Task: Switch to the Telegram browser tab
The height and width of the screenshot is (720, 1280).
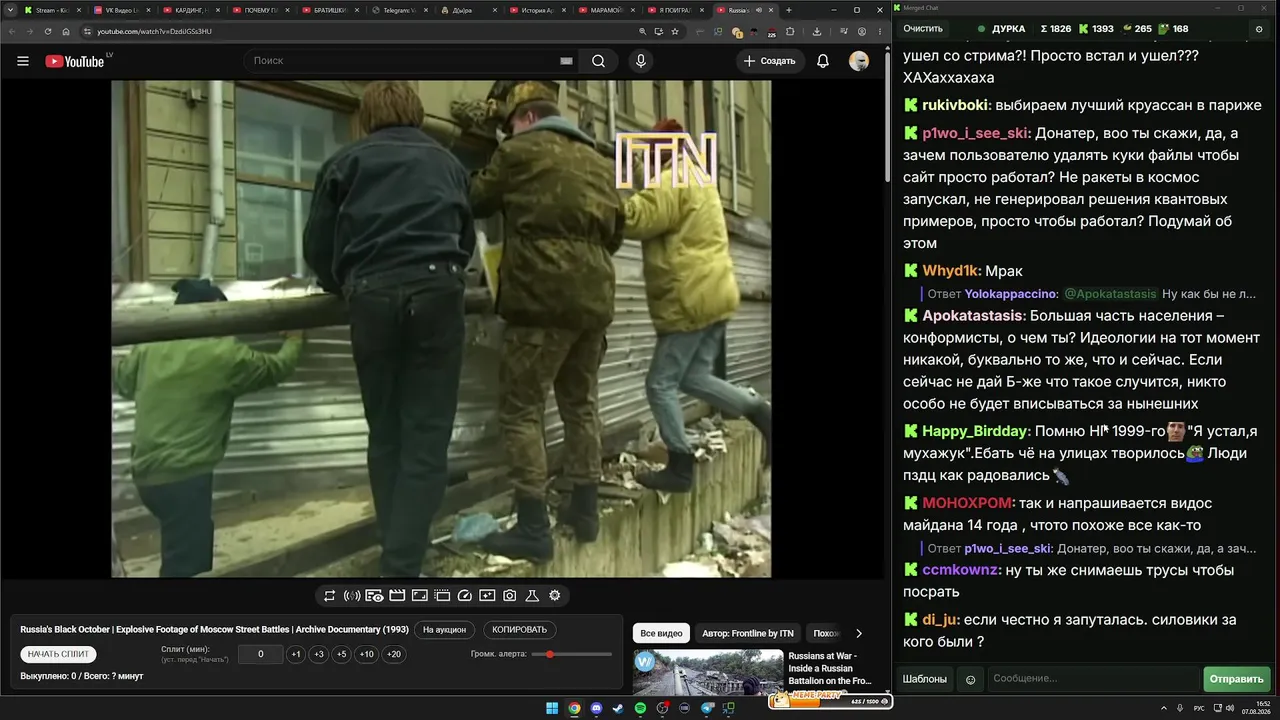Action: (x=400, y=10)
